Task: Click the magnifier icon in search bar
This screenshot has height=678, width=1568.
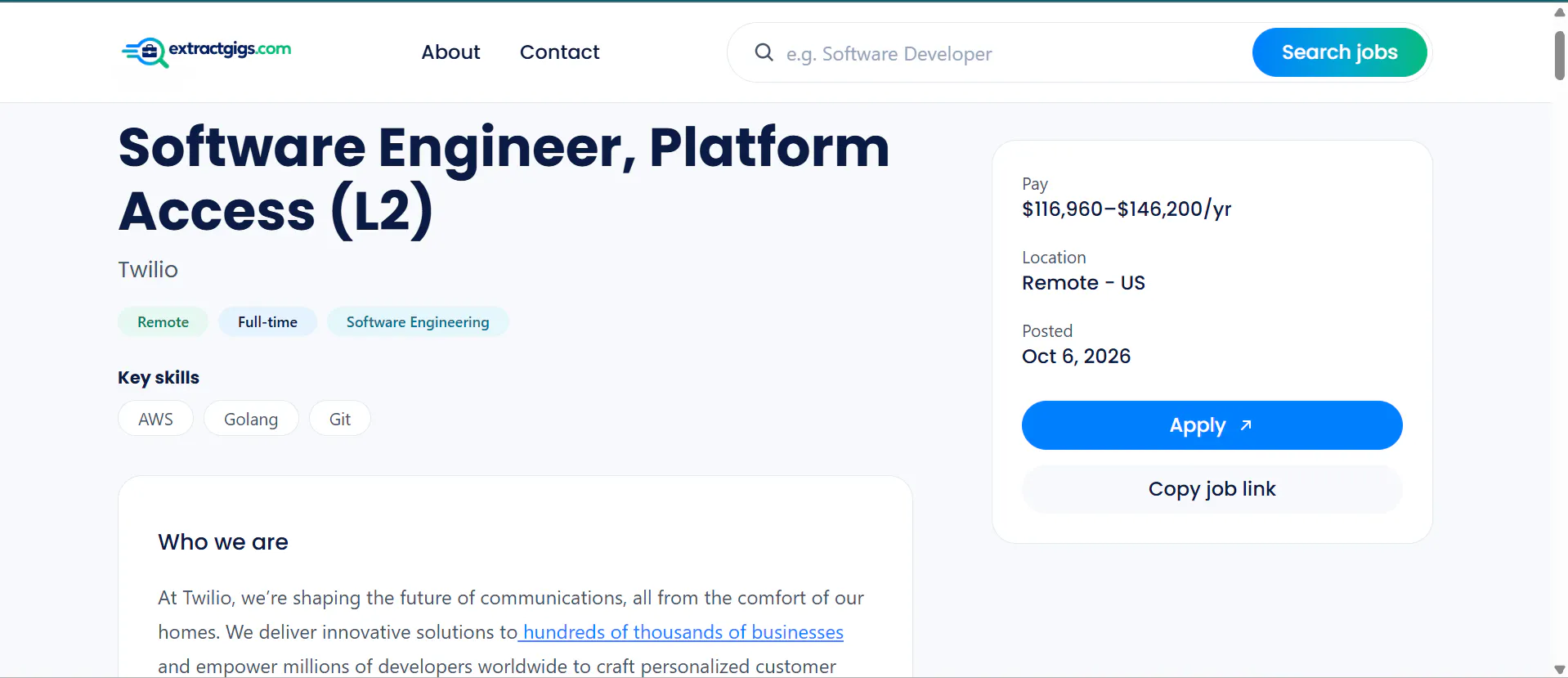Action: point(764,52)
